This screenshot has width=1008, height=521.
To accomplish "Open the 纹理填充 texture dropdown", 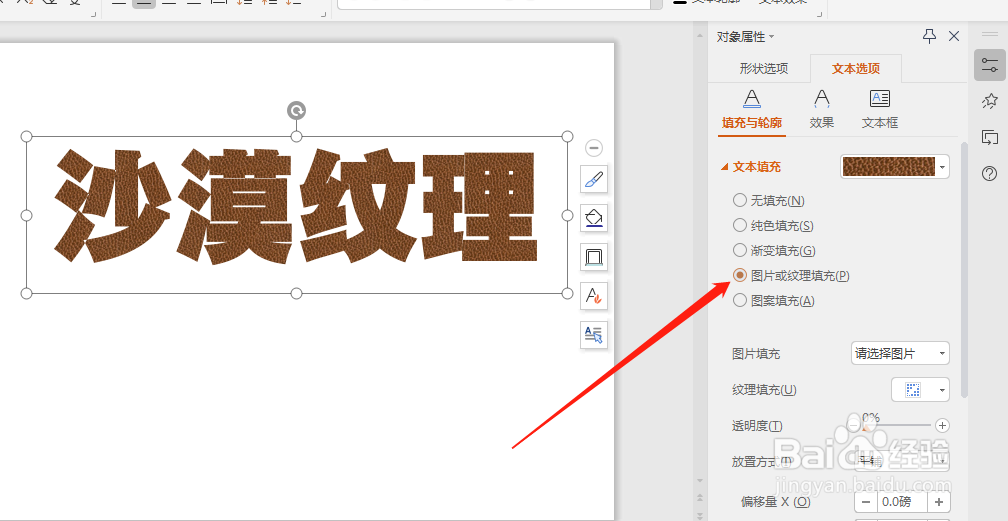I will click(x=920, y=389).
